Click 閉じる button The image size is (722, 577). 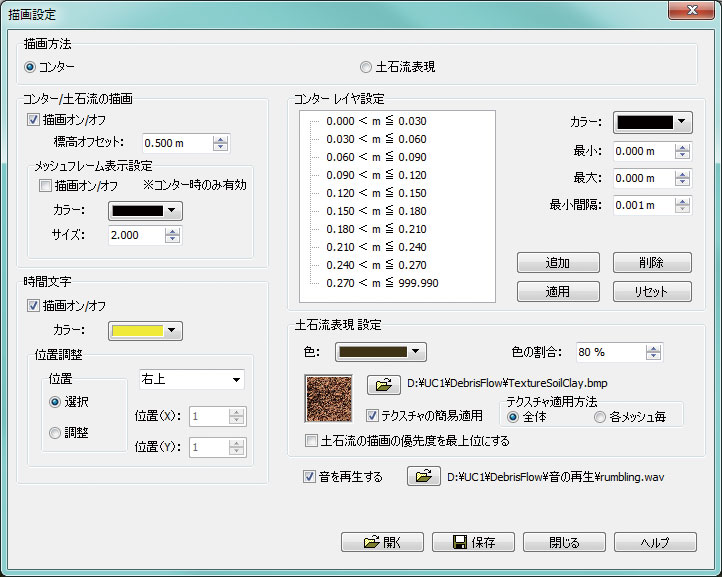point(564,542)
